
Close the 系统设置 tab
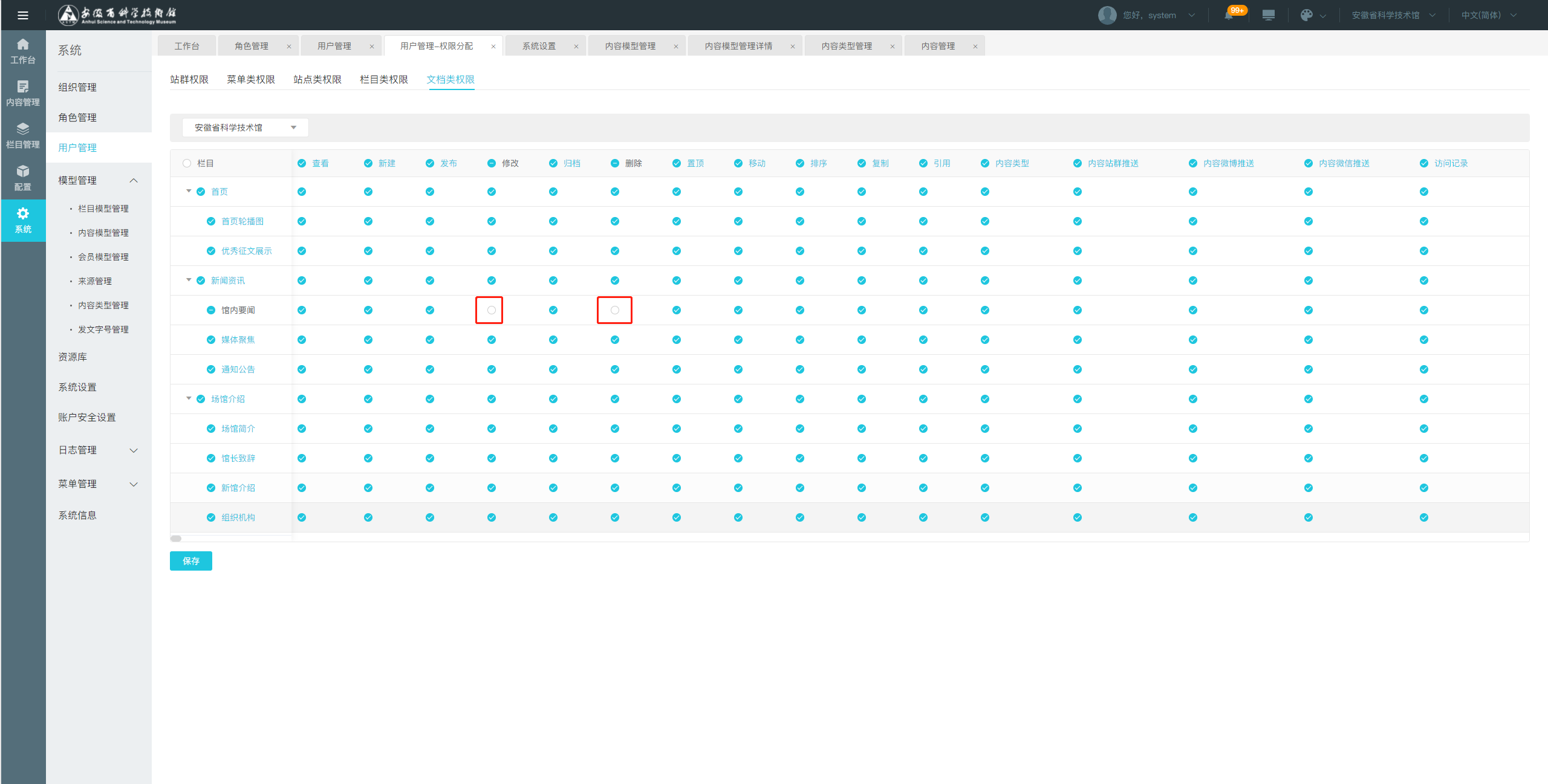click(x=576, y=47)
